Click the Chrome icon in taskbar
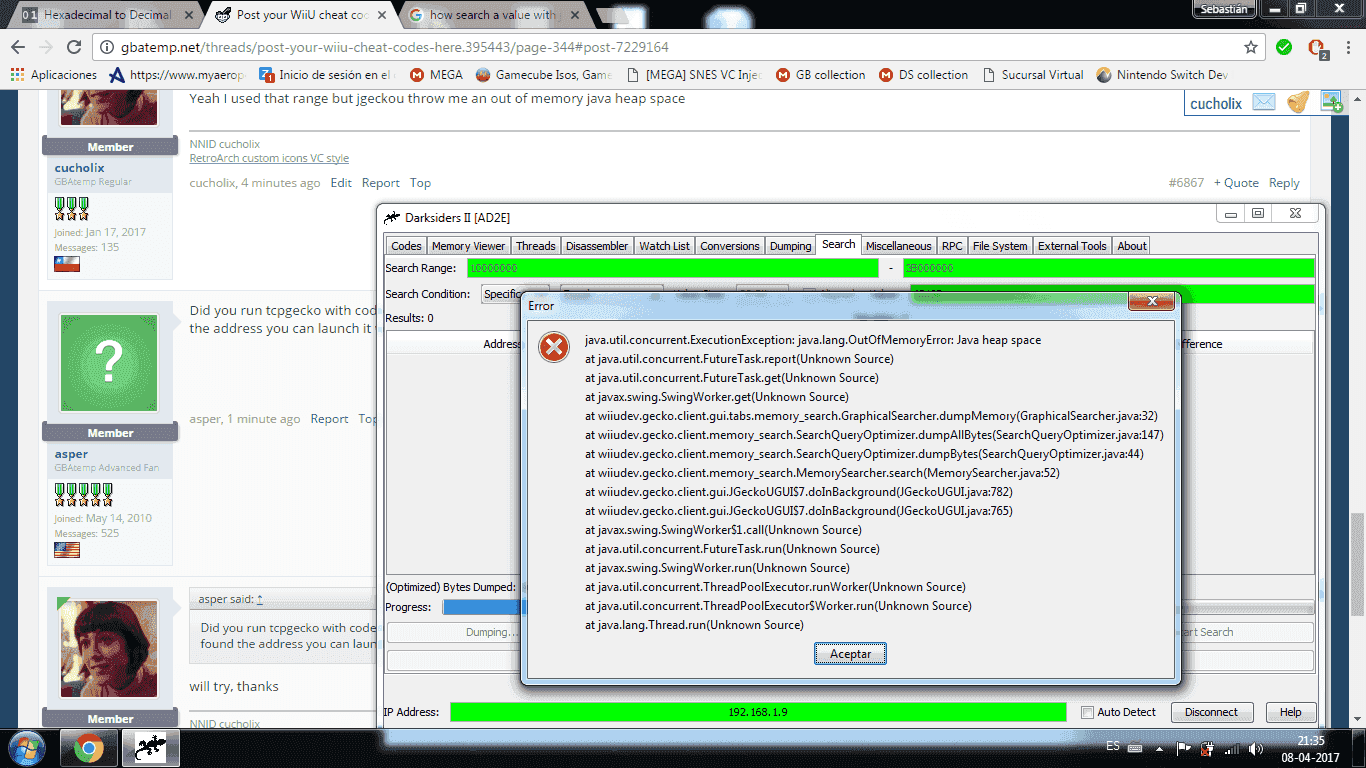The height and width of the screenshot is (768, 1366). tap(88, 748)
